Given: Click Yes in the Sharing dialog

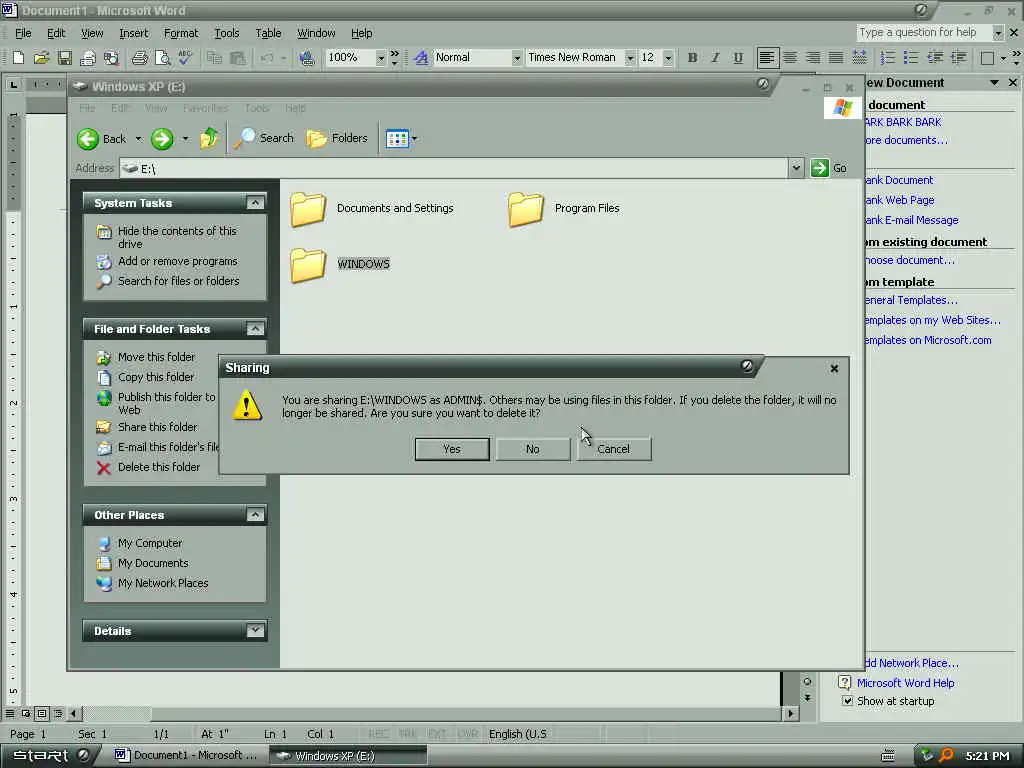Looking at the screenshot, I should tap(452, 449).
